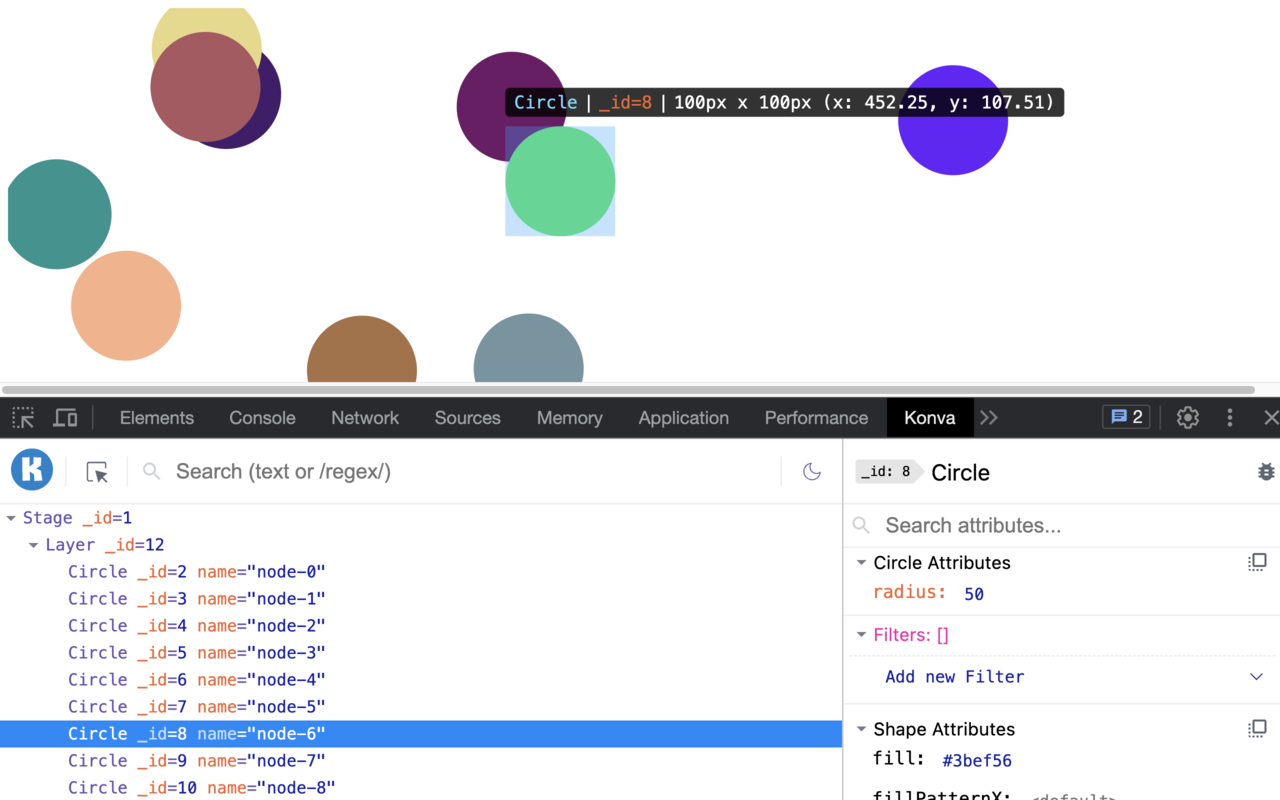
Task: Click the Add new Filter link
Action: coord(955,677)
